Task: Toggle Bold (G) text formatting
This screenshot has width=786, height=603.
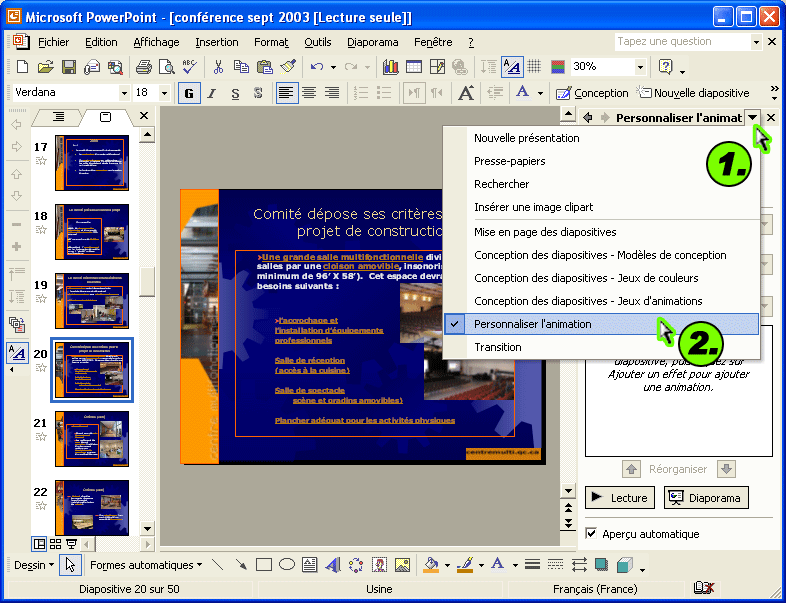Action: coord(187,93)
